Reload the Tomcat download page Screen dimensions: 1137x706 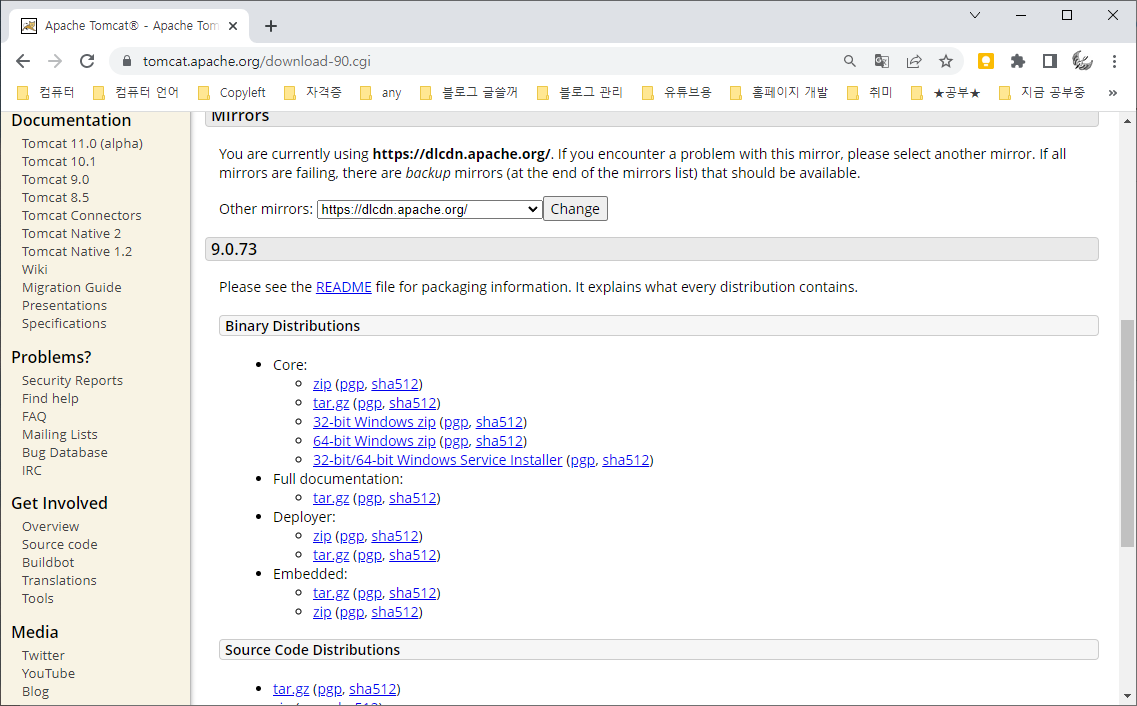87,62
